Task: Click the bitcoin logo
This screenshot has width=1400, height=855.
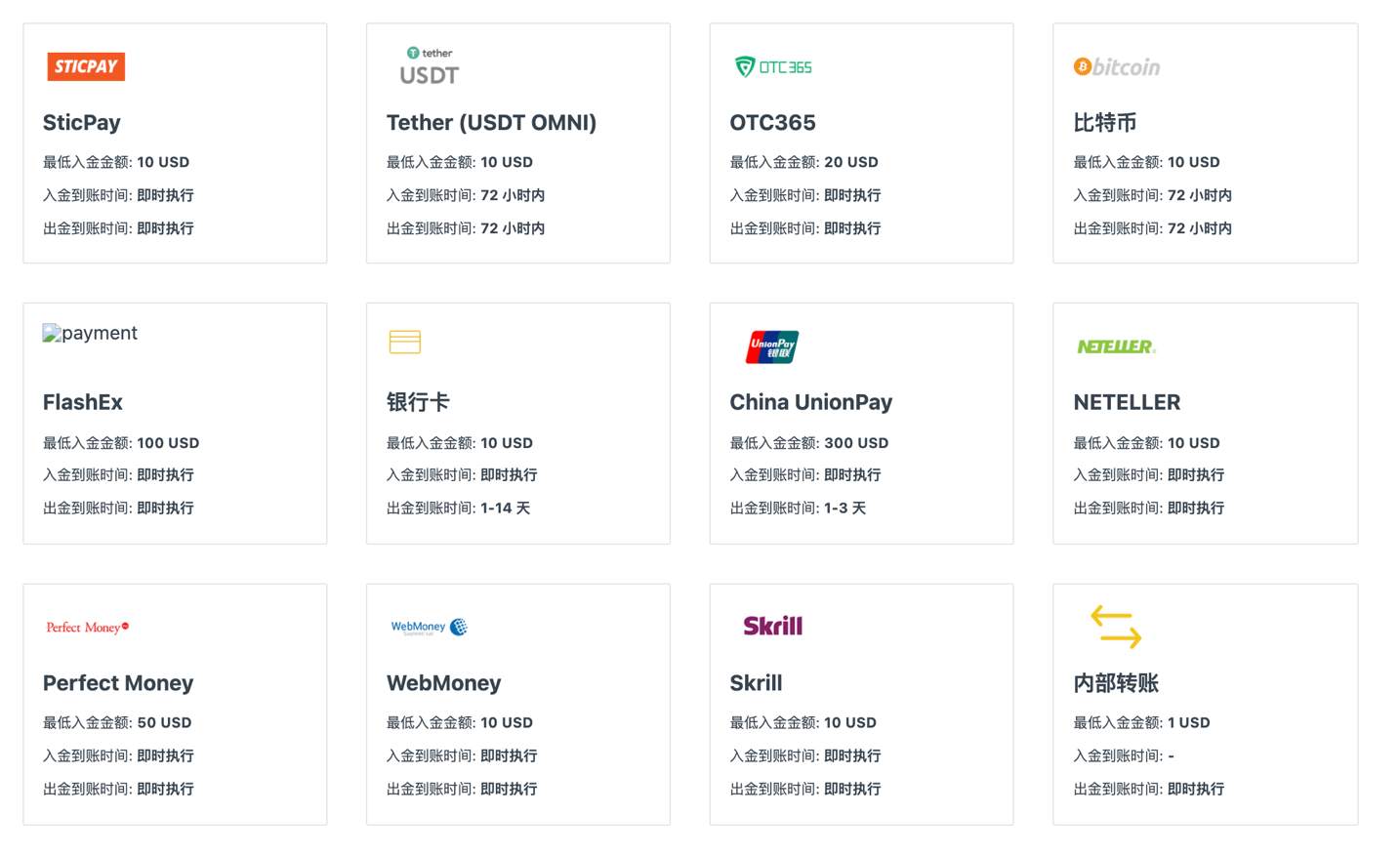Action: coord(1117,66)
